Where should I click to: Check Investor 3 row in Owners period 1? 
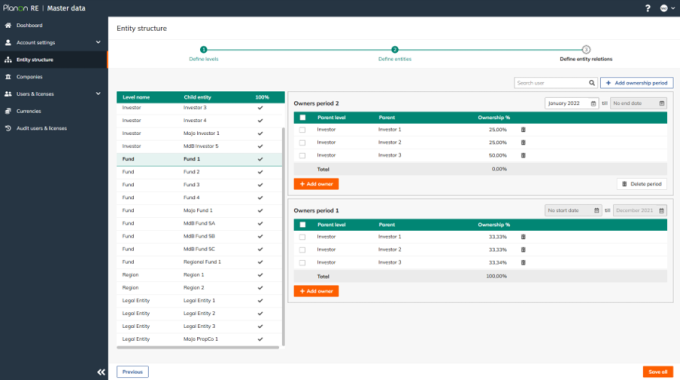[x=302, y=262]
